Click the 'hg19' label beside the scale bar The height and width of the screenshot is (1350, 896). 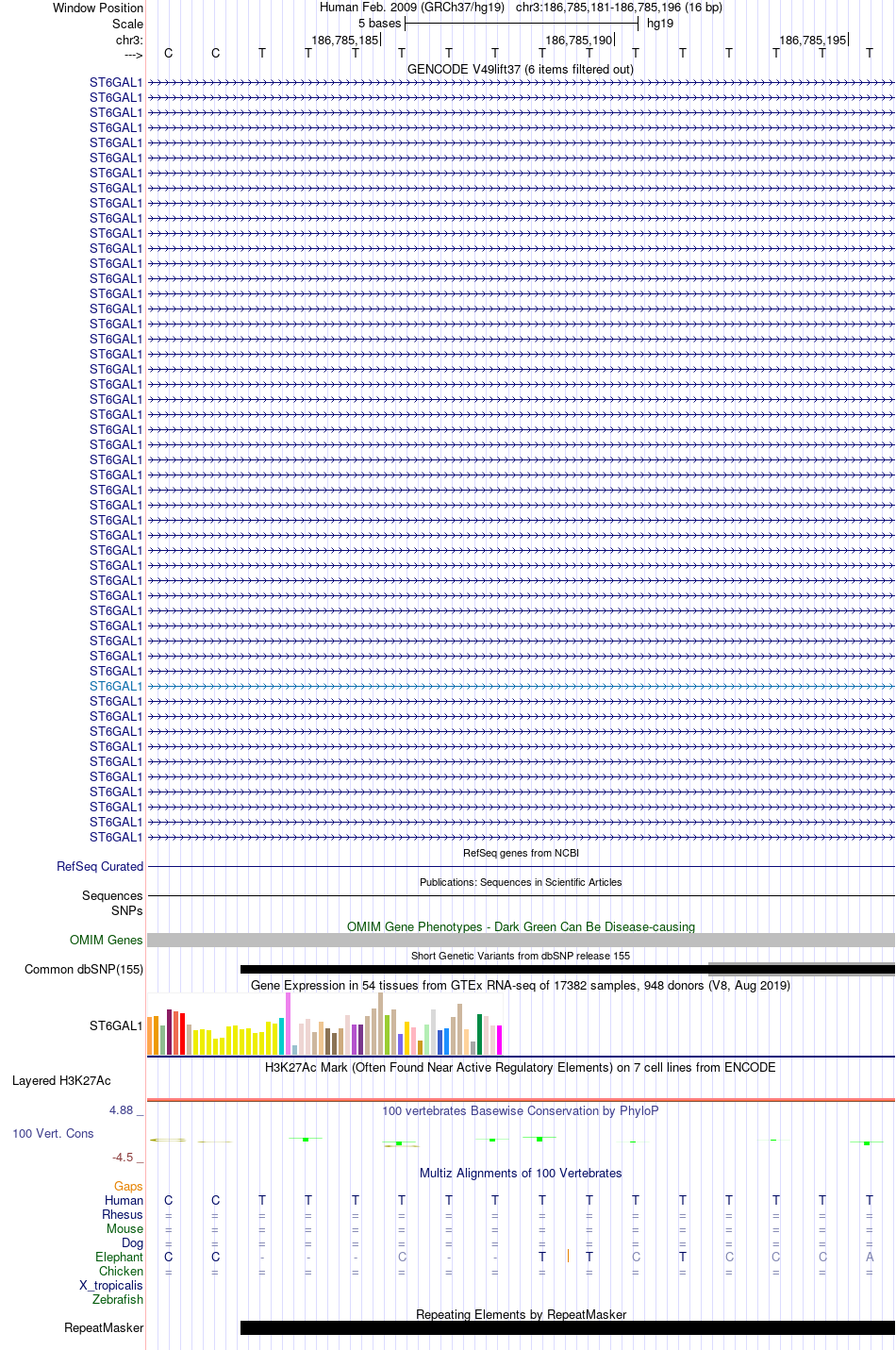pyautogui.click(x=660, y=23)
